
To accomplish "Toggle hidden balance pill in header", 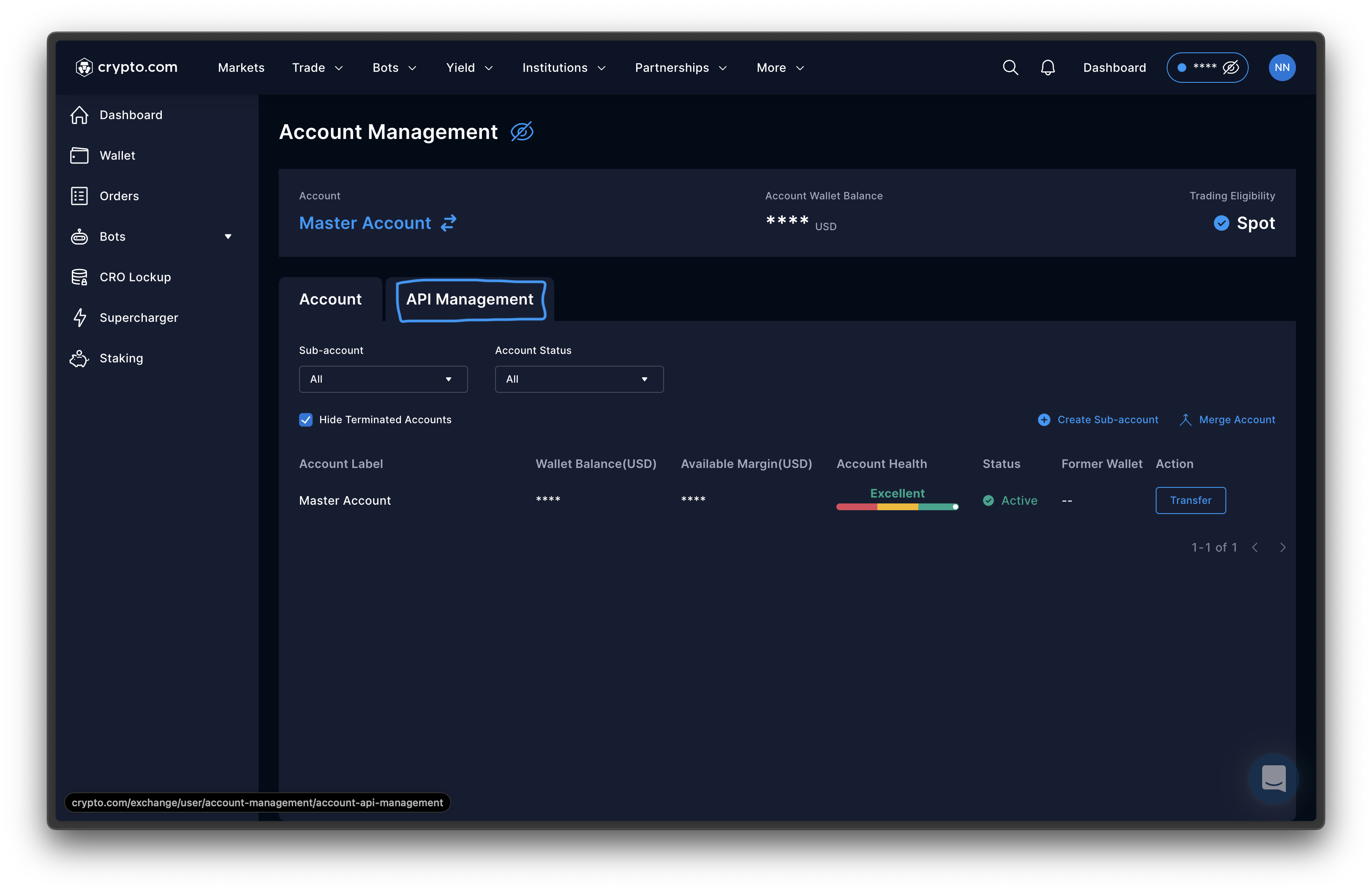I will [x=1207, y=68].
